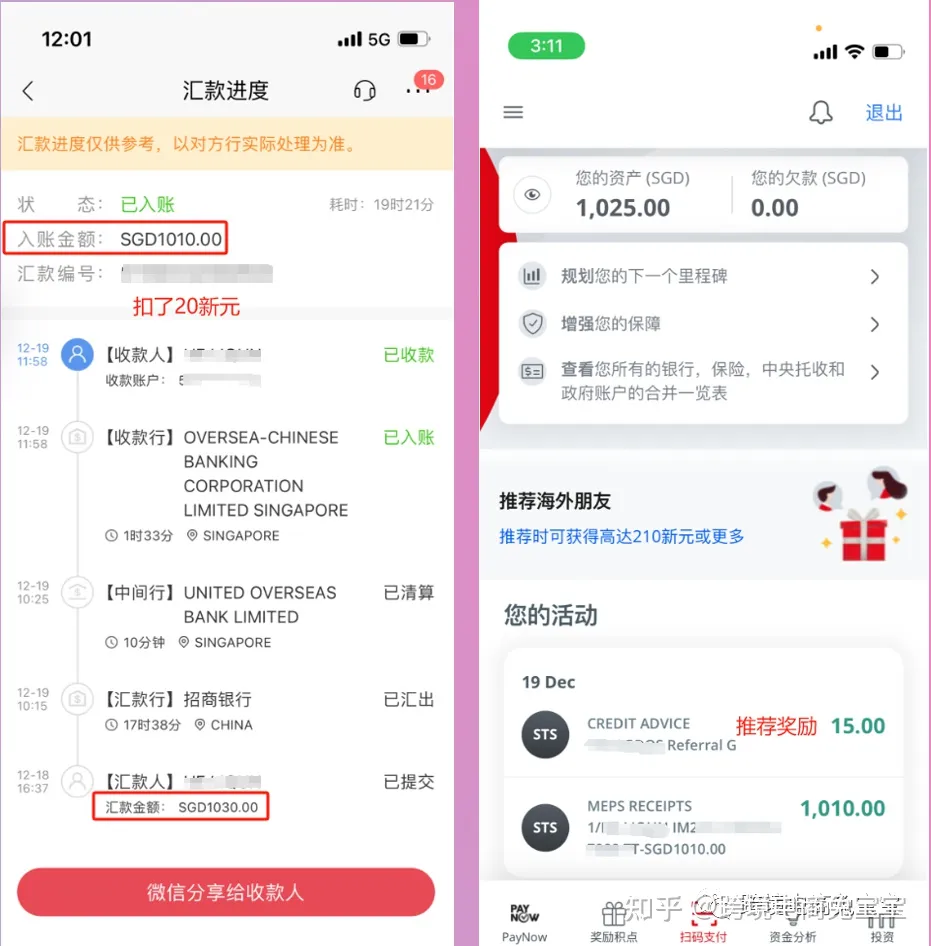The image size is (931, 946).
Task: Toggle the eye icon to hide asset balance
Action: point(532,194)
